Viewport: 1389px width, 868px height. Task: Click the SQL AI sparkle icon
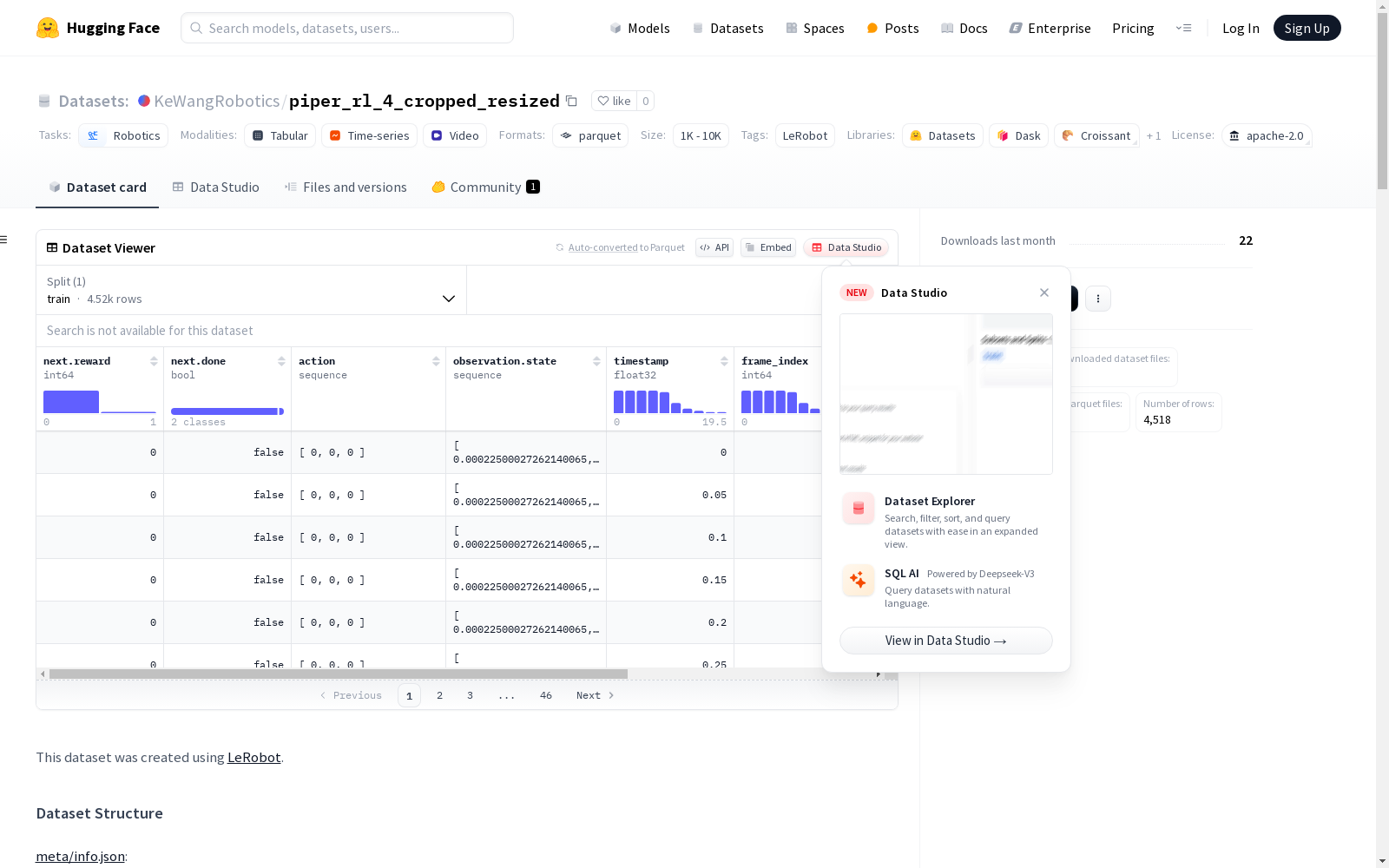pos(859,581)
